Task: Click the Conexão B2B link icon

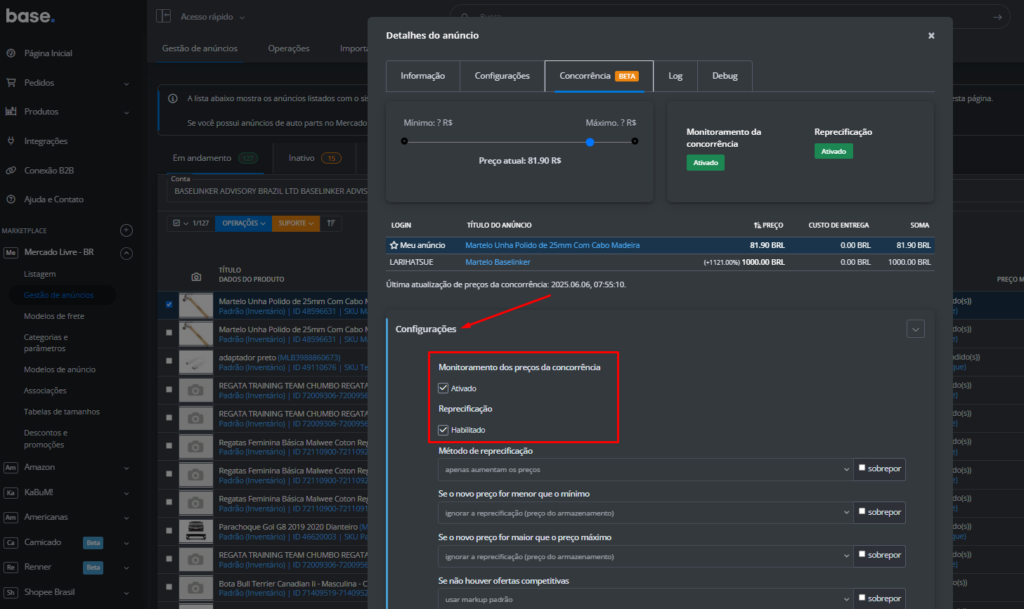Action: coord(11,170)
